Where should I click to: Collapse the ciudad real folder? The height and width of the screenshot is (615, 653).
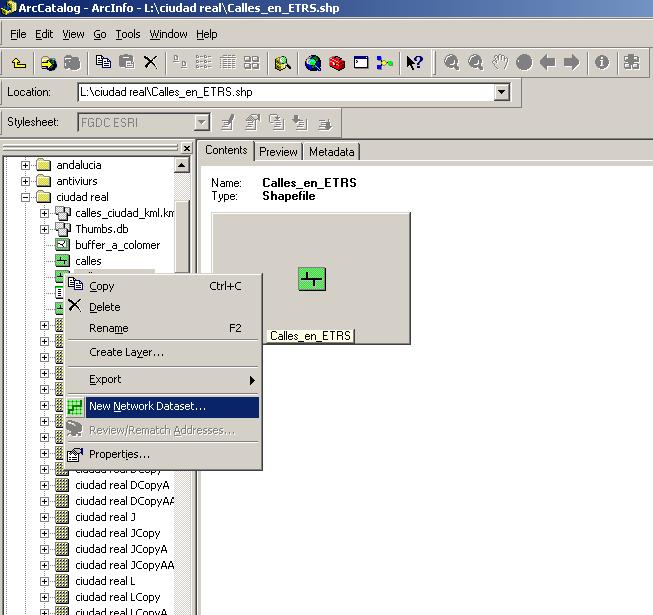25,197
